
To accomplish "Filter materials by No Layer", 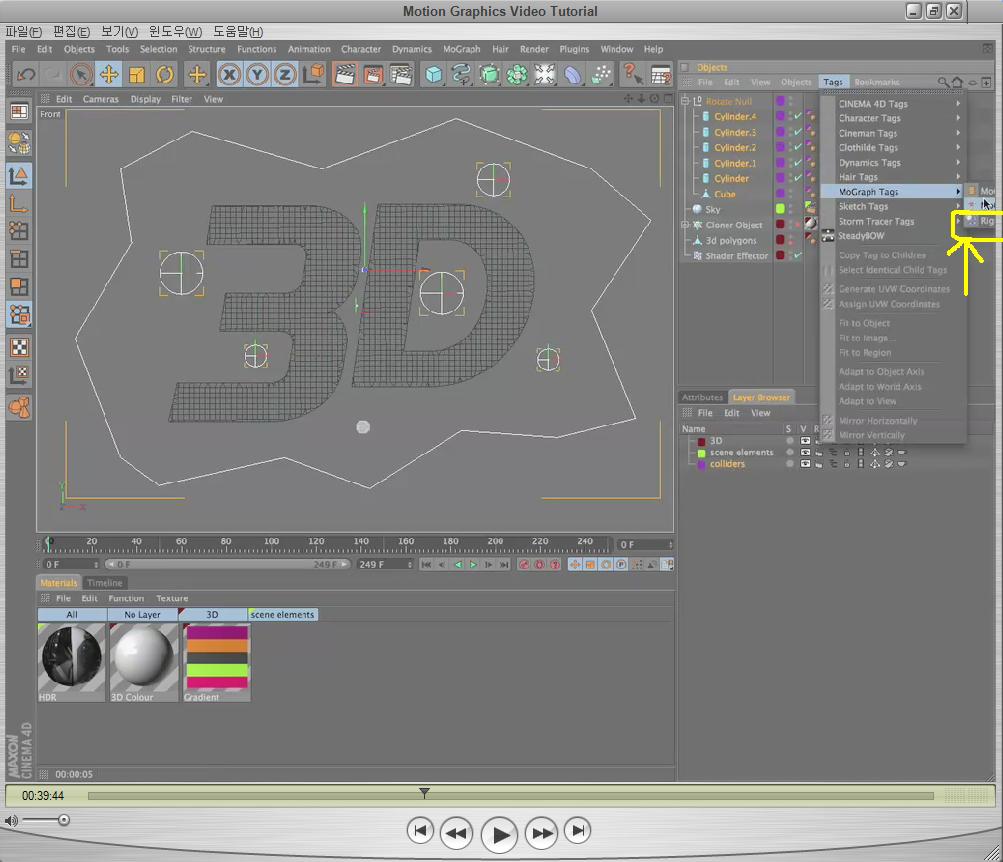I will click(x=142, y=615).
